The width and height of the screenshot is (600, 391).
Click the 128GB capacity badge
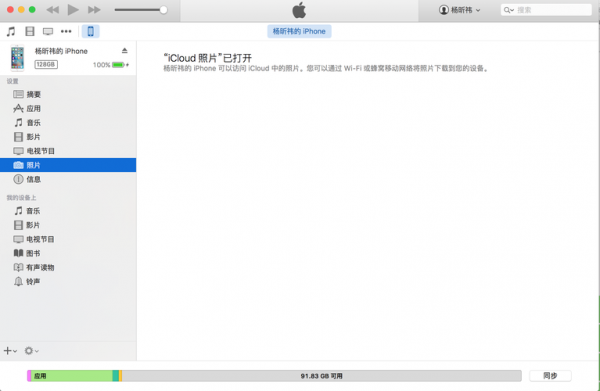(46, 65)
